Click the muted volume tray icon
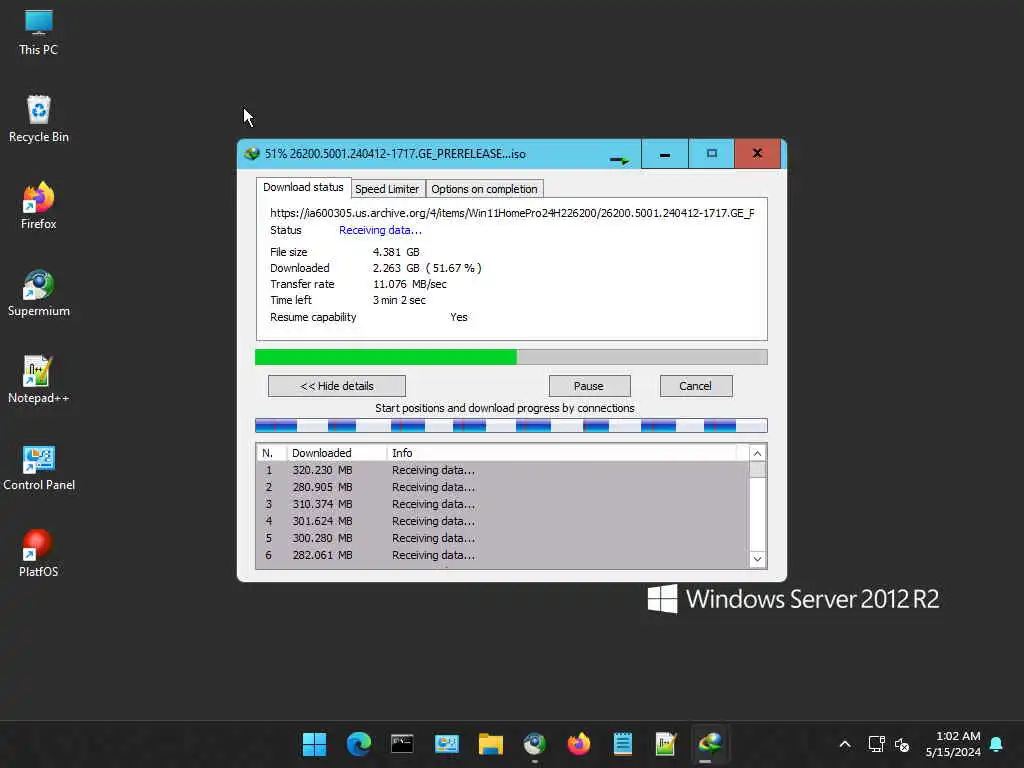The height and width of the screenshot is (768, 1024). 902,744
